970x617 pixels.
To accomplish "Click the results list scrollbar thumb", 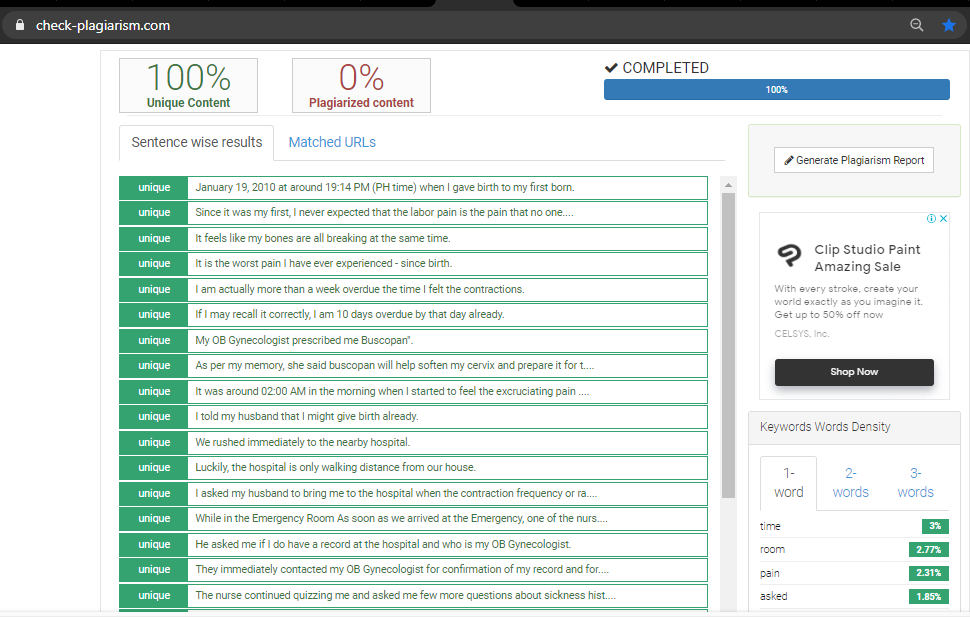I will tap(728, 345).
